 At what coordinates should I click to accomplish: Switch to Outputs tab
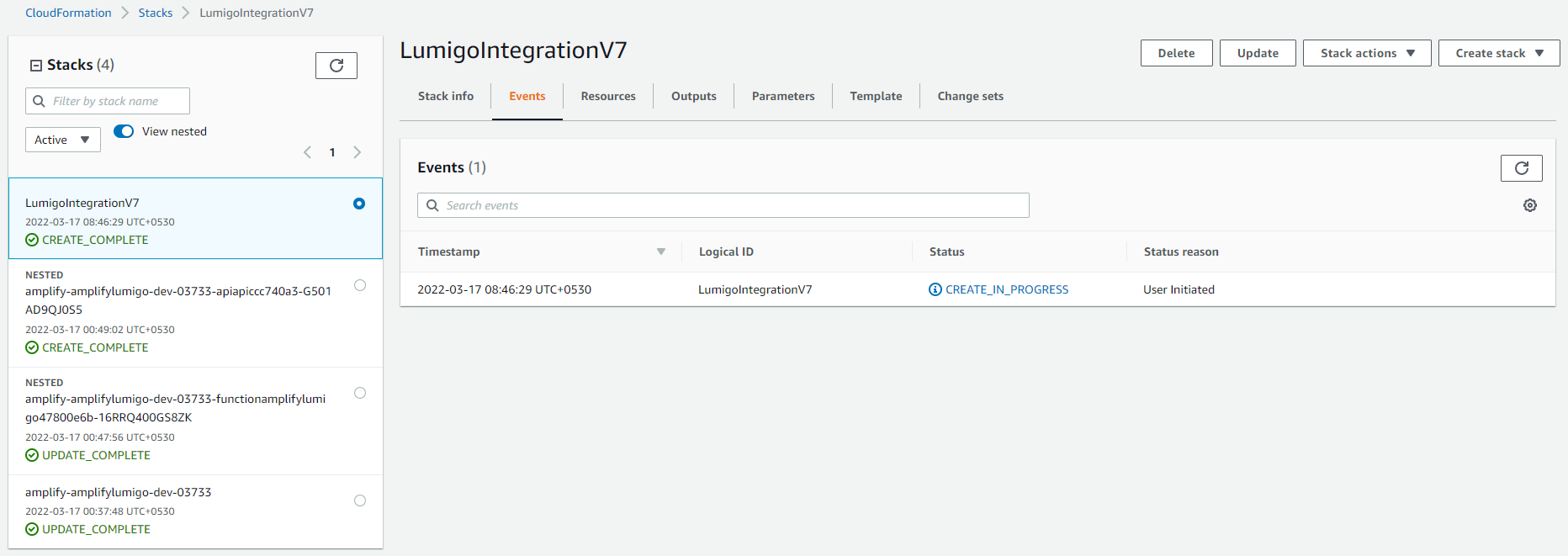click(694, 96)
